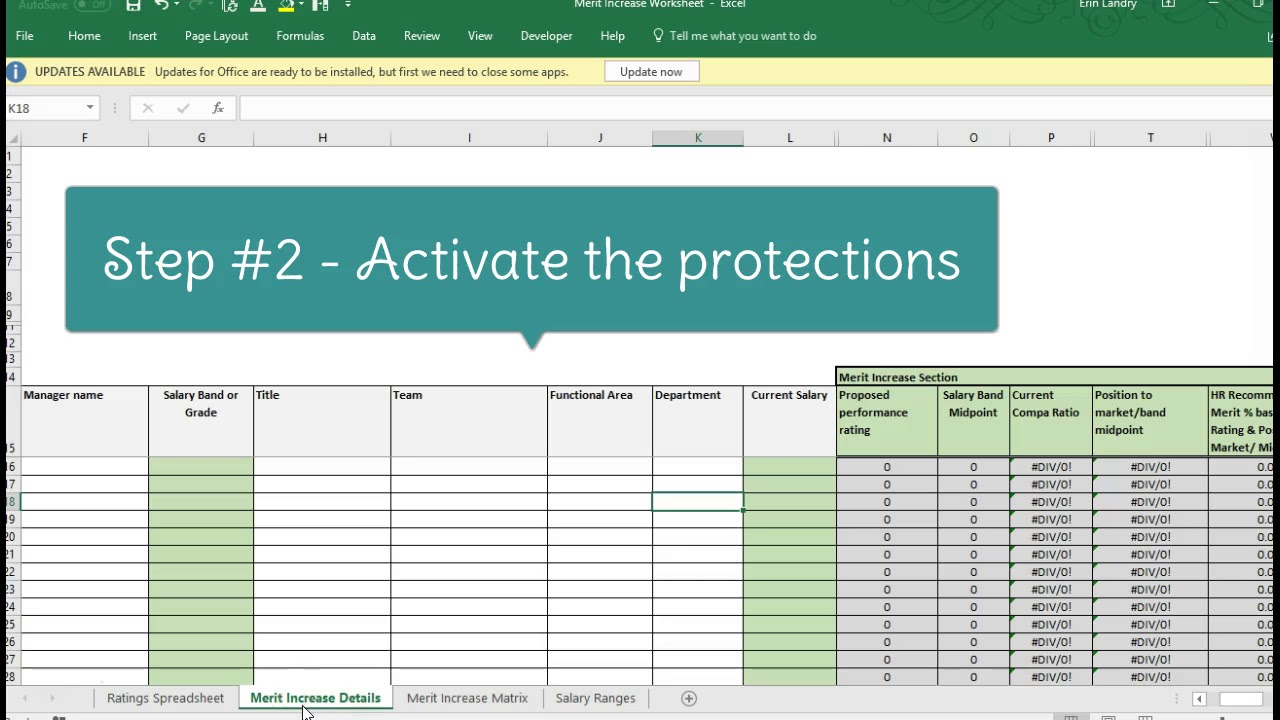Switch to the Ratings Spreadsheet sheet tab
The width and height of the screenshot is (1280, 720).
(166, 698)
